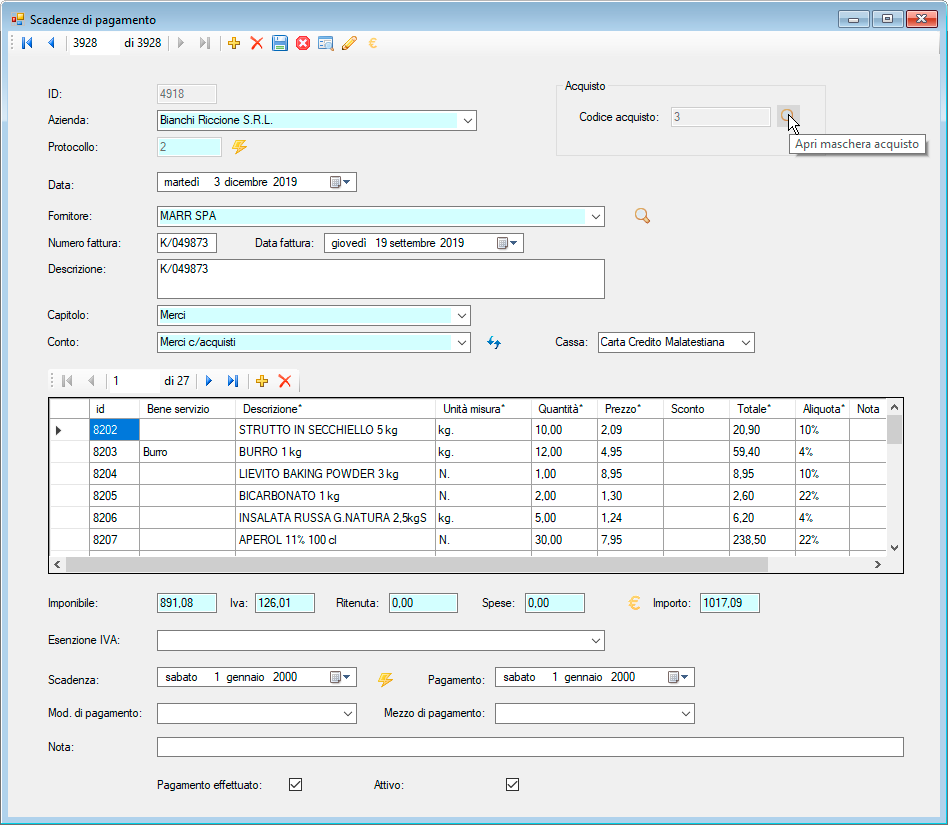This screenshot has width=948, height=825.
Task: Save record using the floppy disk icon
Action: point(280,43)
